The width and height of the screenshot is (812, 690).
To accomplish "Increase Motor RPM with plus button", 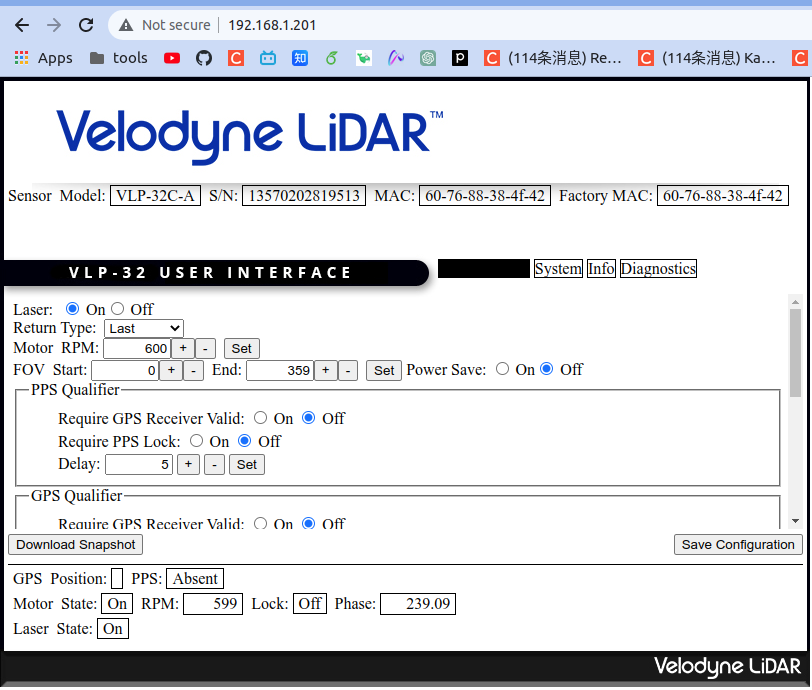I will (183, 348).
